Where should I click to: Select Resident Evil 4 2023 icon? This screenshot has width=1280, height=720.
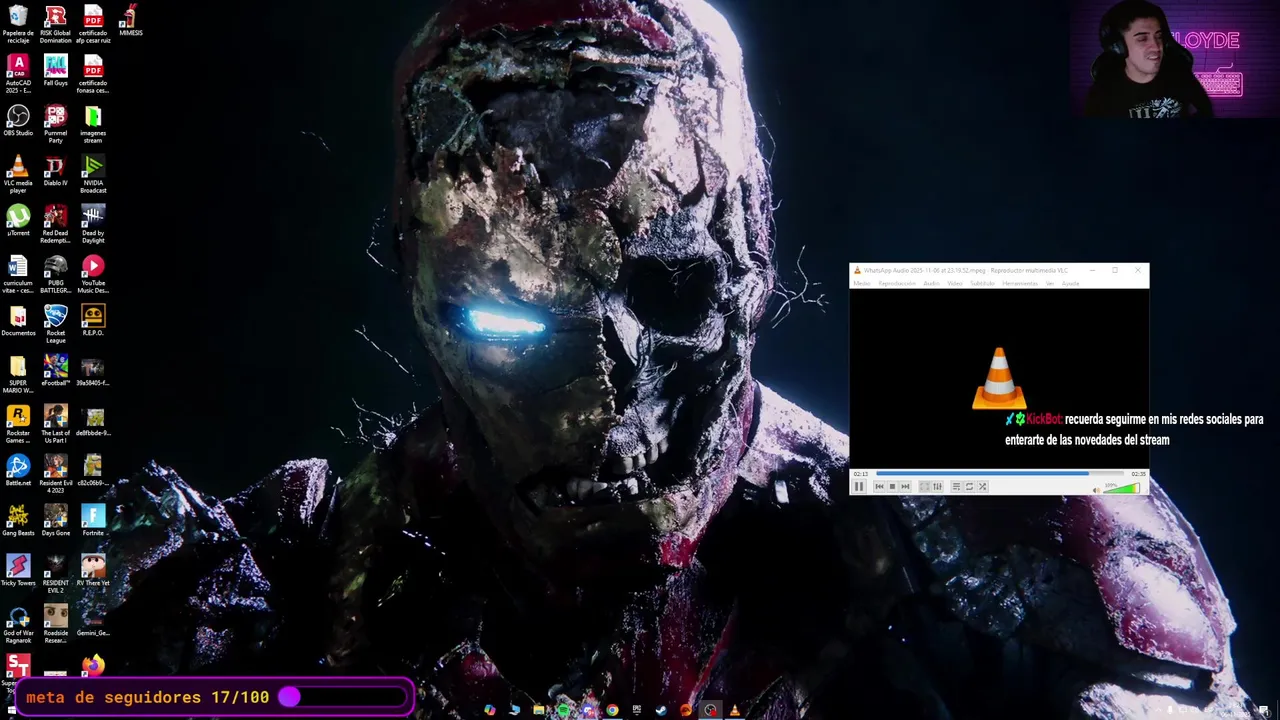click(x=56, y=474)
